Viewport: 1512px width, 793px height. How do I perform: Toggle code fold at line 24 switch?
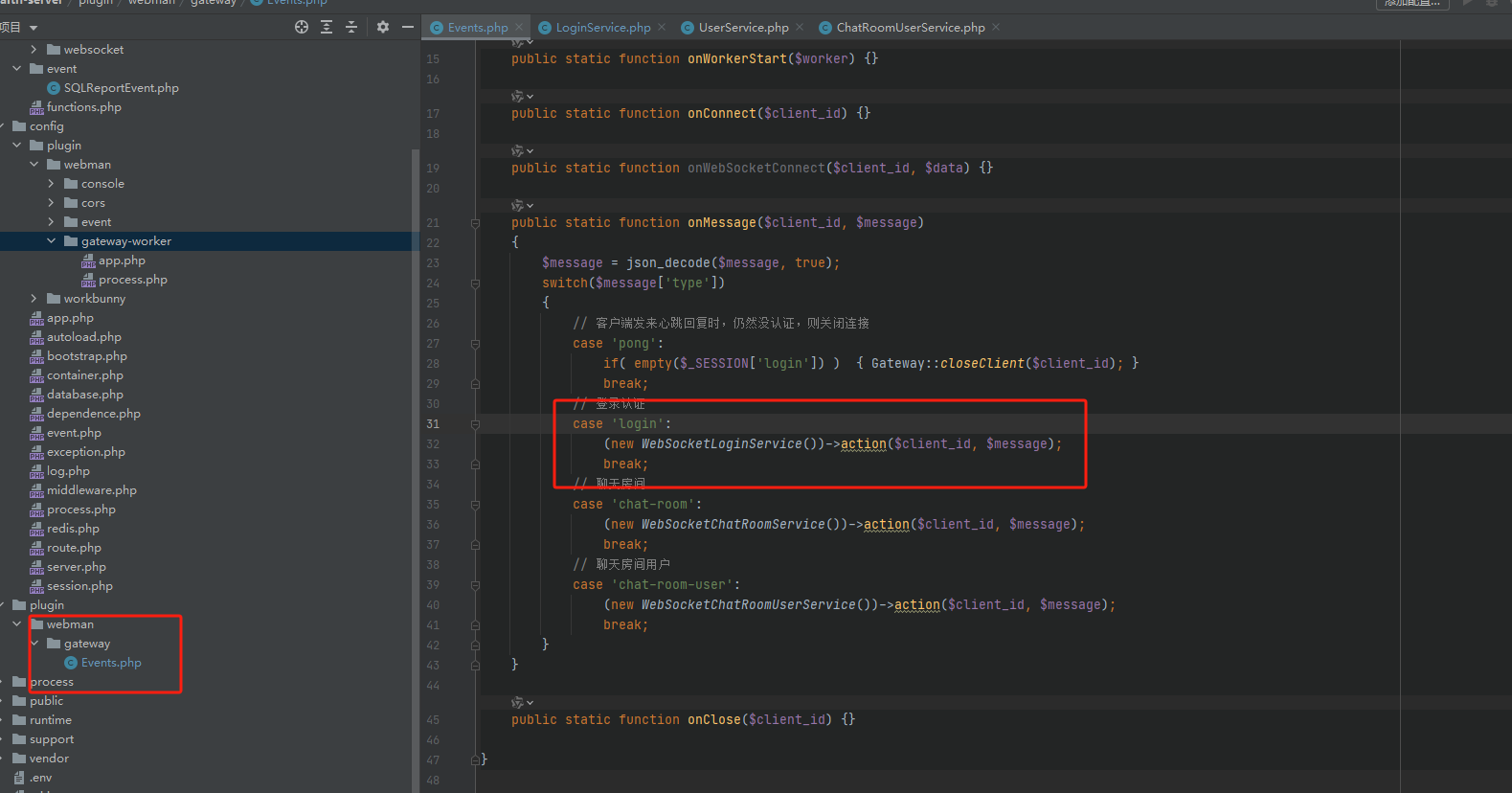tap(475, 283)
